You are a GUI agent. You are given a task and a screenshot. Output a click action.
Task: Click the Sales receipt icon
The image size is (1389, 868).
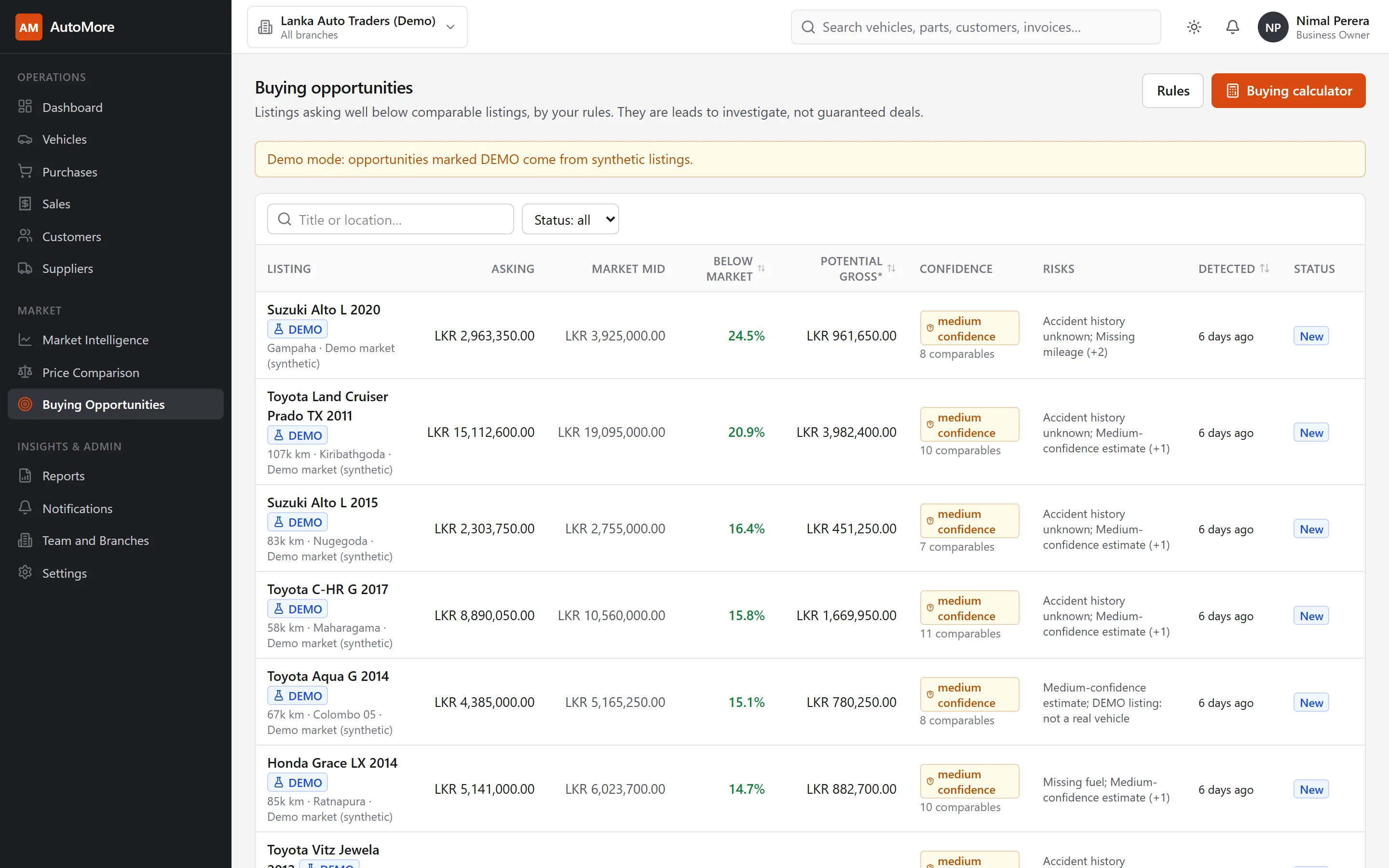point(25,204)
